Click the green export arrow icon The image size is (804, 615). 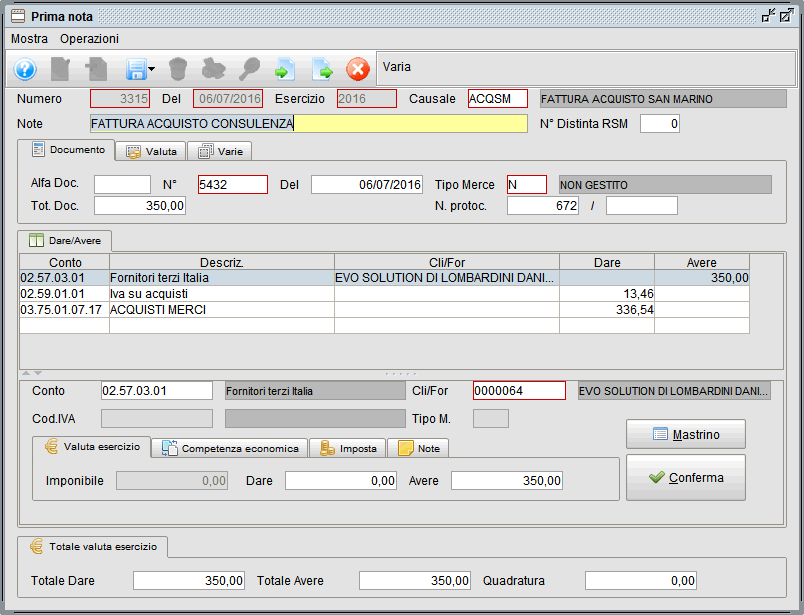(322, 68)
